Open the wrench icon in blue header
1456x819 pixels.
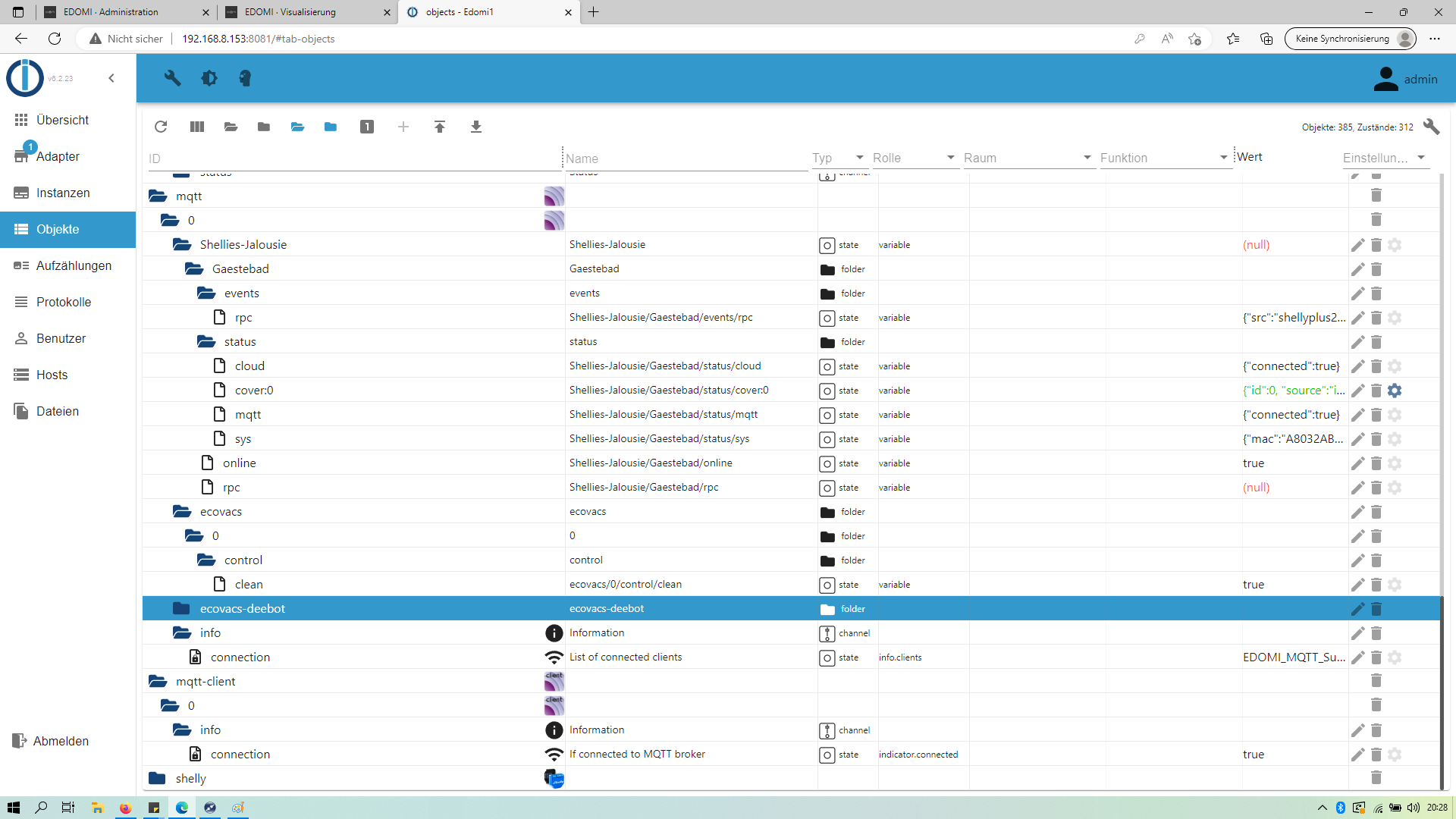(x=173, y=78)
